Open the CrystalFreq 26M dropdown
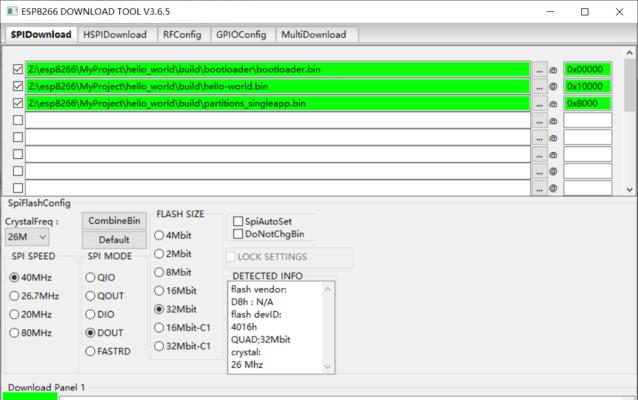This screenshot has width=638, height=400. pyautogui.click(x=27, y=237)
